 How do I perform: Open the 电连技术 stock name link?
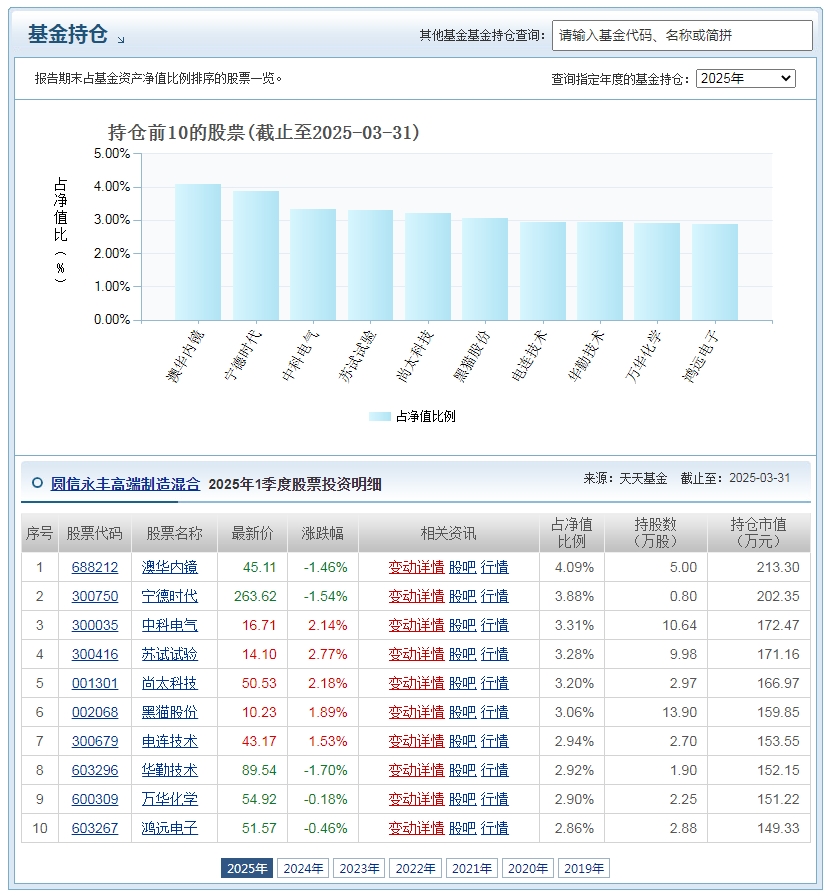click(170, 741)
